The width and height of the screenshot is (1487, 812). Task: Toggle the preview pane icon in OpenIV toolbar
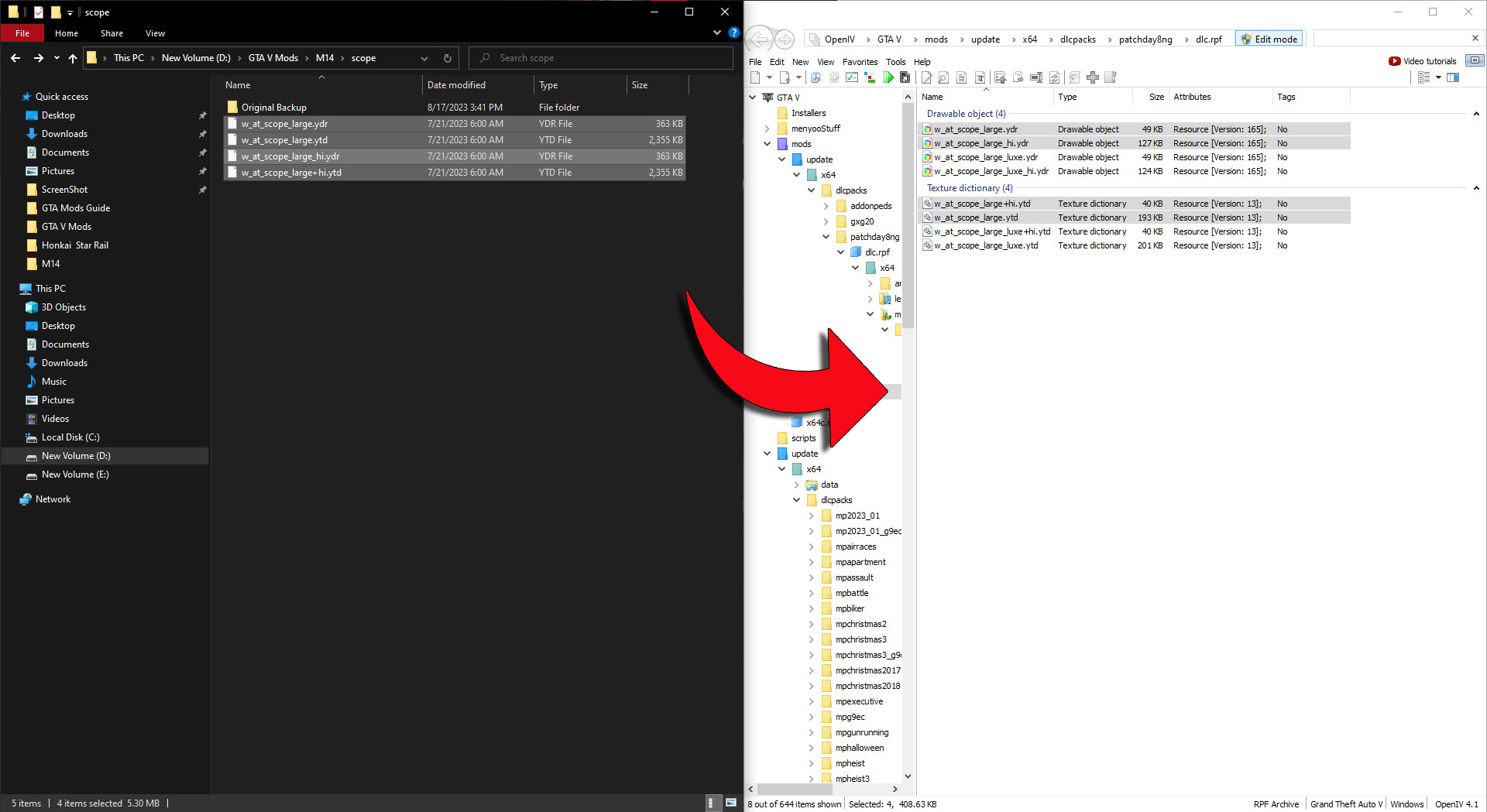pos(1453,77)
